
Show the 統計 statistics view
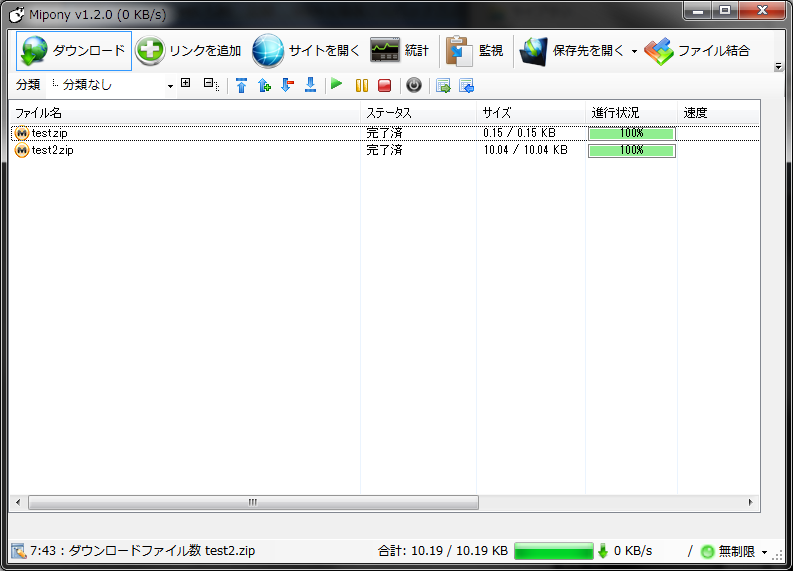tap(400, 51)
